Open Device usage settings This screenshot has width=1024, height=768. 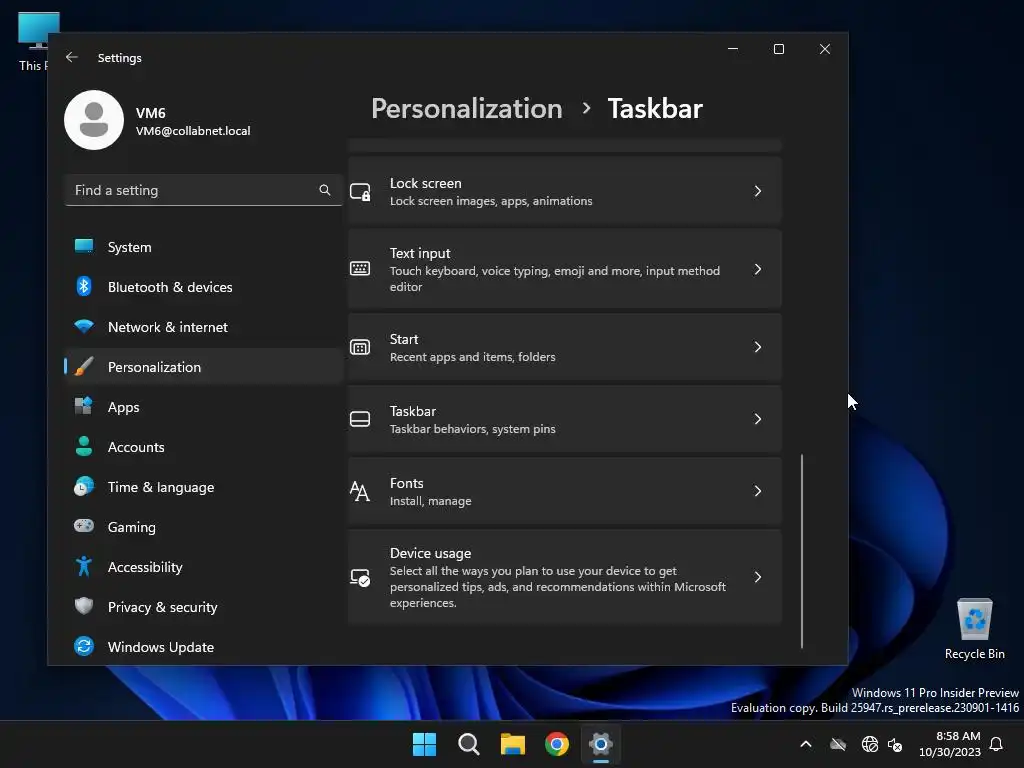[x=564, y=577]
